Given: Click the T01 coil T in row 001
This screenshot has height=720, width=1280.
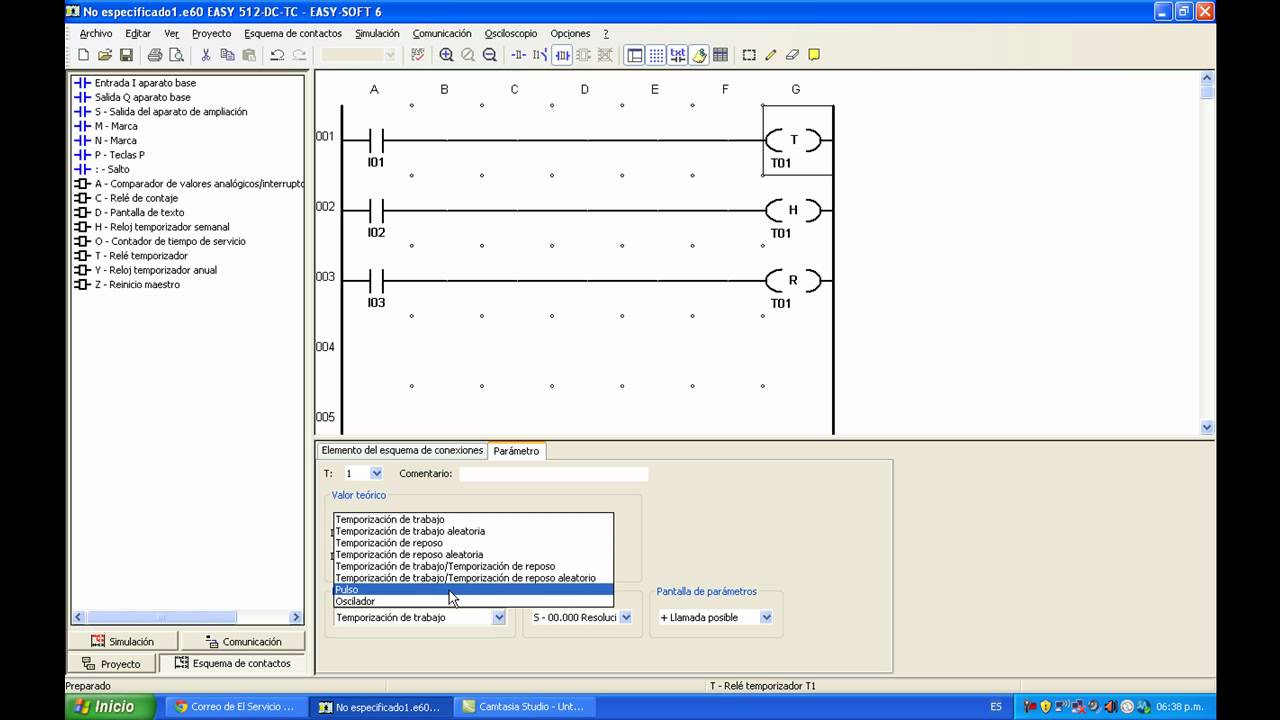Looking at the screenshot, I should tap(795, 141).
